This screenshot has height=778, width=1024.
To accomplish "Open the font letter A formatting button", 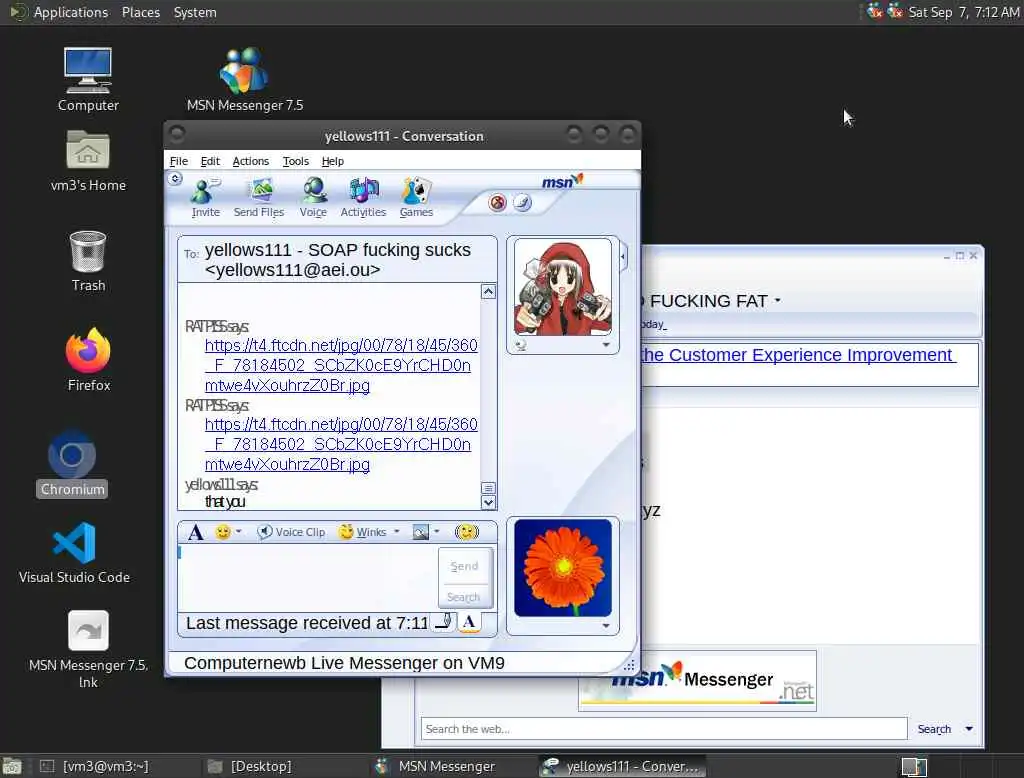I will [195, 532].
